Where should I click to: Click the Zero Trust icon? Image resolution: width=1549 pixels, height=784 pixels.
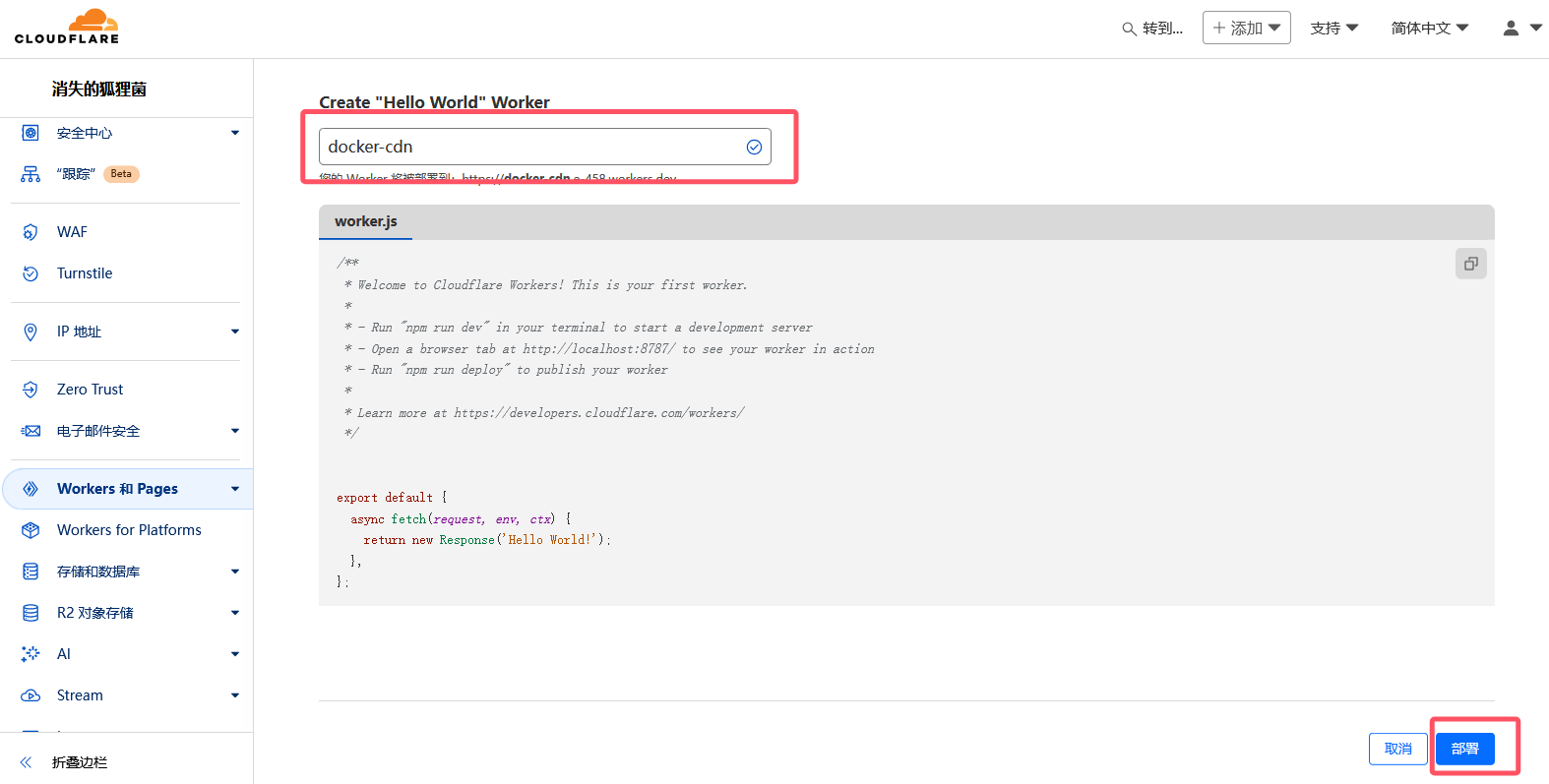click(31, 390)
